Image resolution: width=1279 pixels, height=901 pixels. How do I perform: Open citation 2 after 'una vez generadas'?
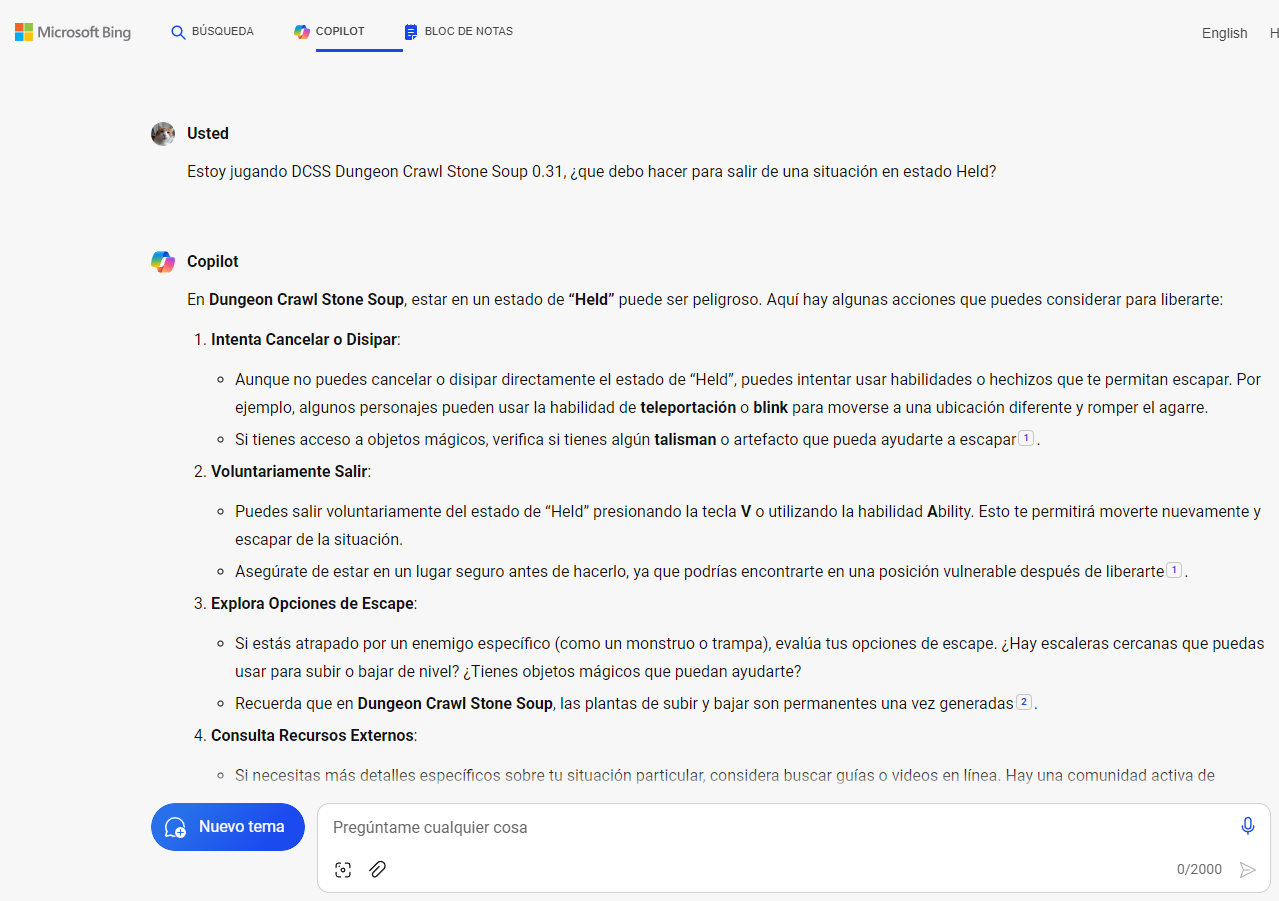coord(1023,702)
